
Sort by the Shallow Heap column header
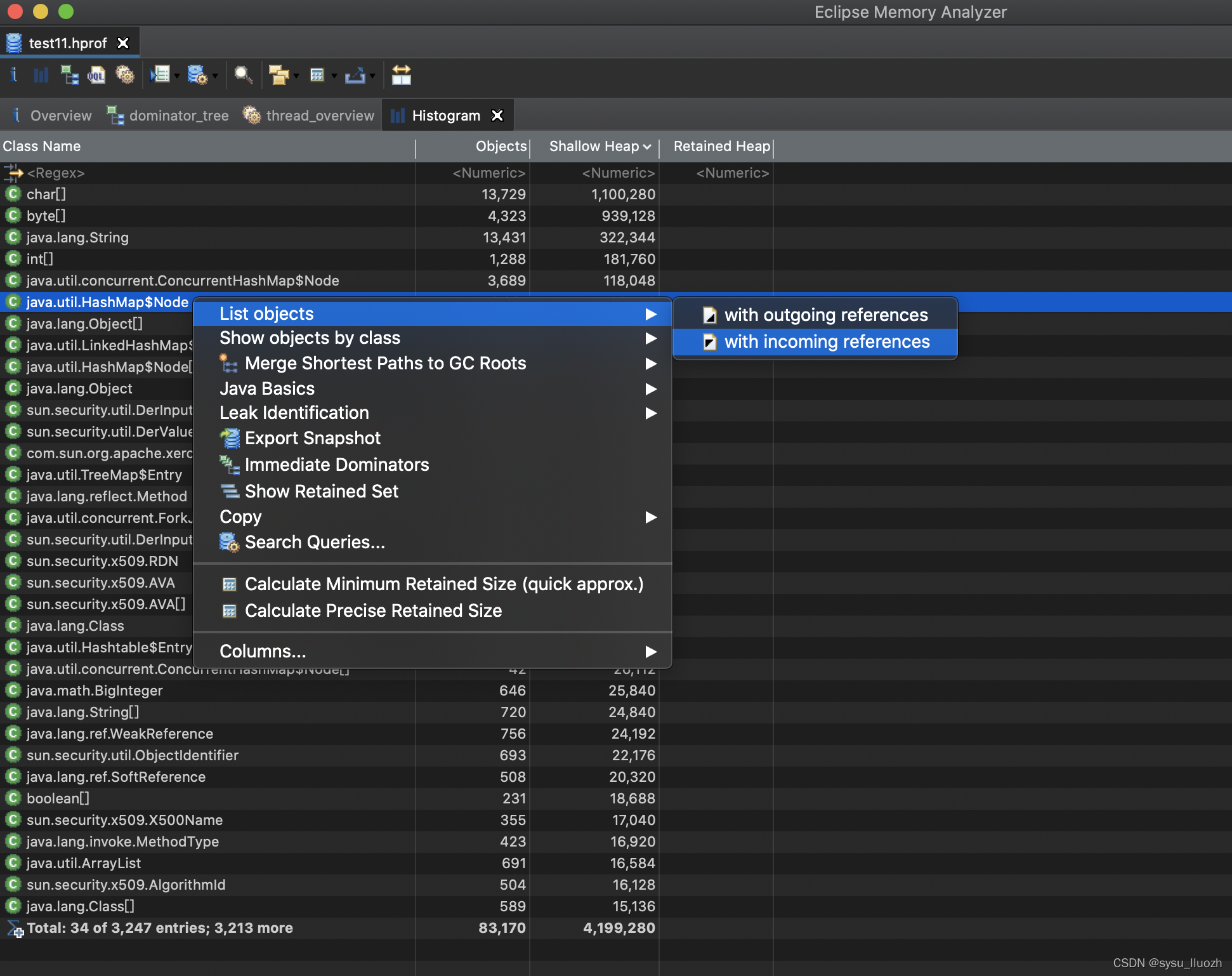tap(594, 147)
